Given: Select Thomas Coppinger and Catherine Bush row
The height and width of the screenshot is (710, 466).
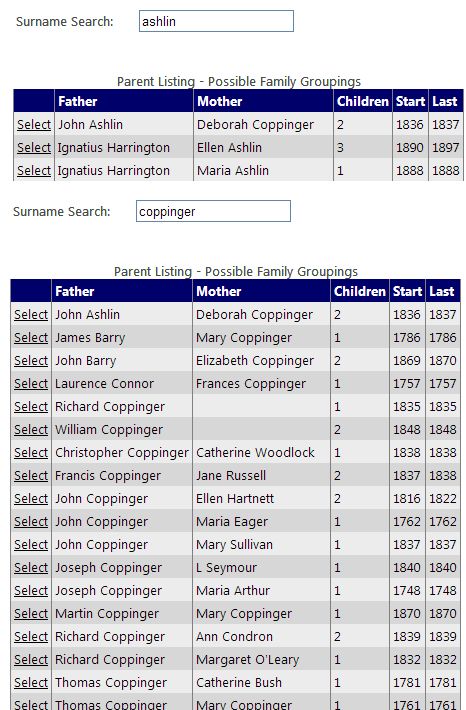Looking at the screenshot, I should (x=31, y=683).
